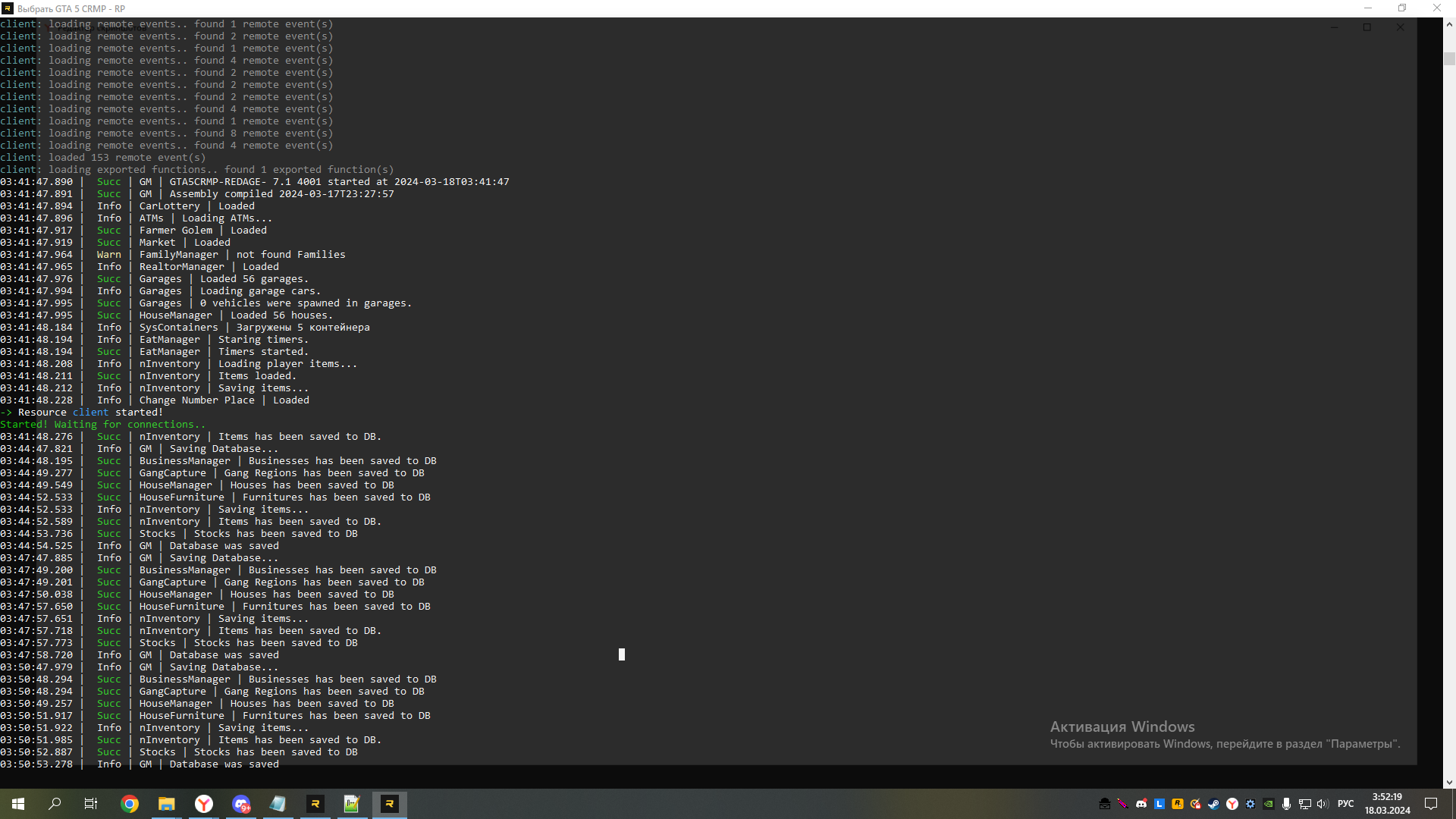The height and width of the screenshot is (819, 1456).
Task: Open File Explorer from the taskbar
Action: click(166, 804)
